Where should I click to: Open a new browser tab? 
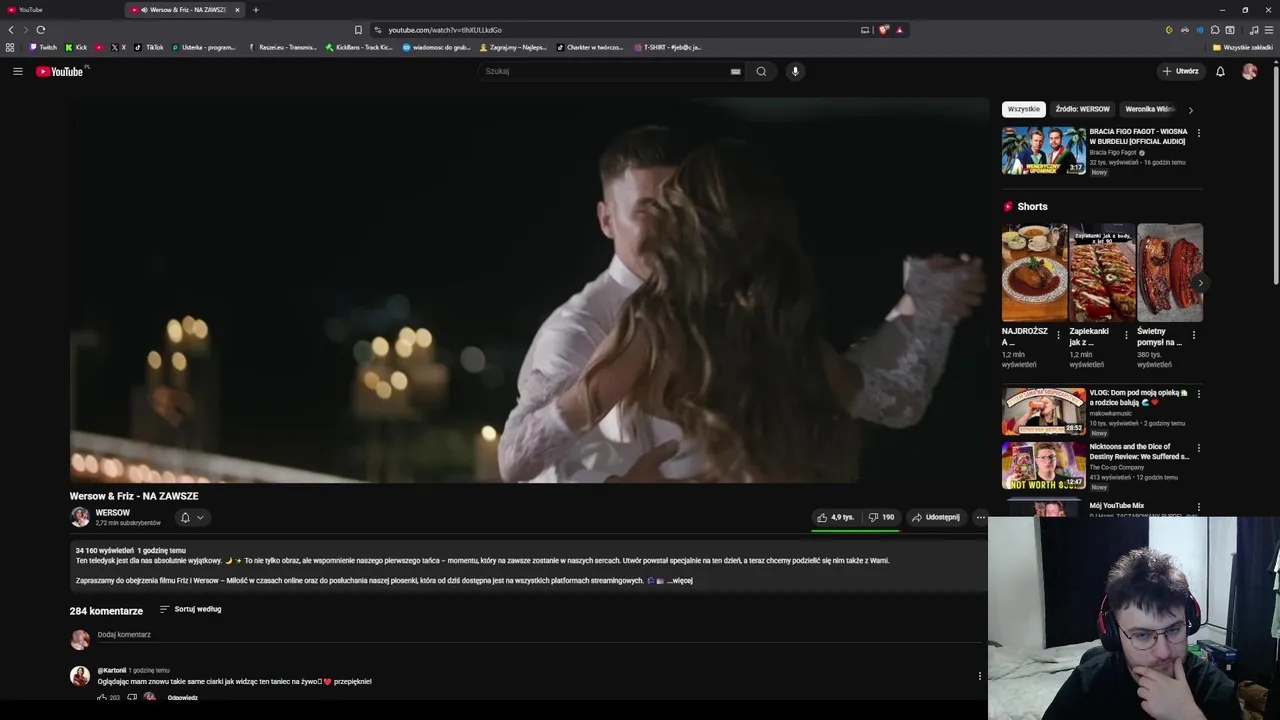coord(256,10)
